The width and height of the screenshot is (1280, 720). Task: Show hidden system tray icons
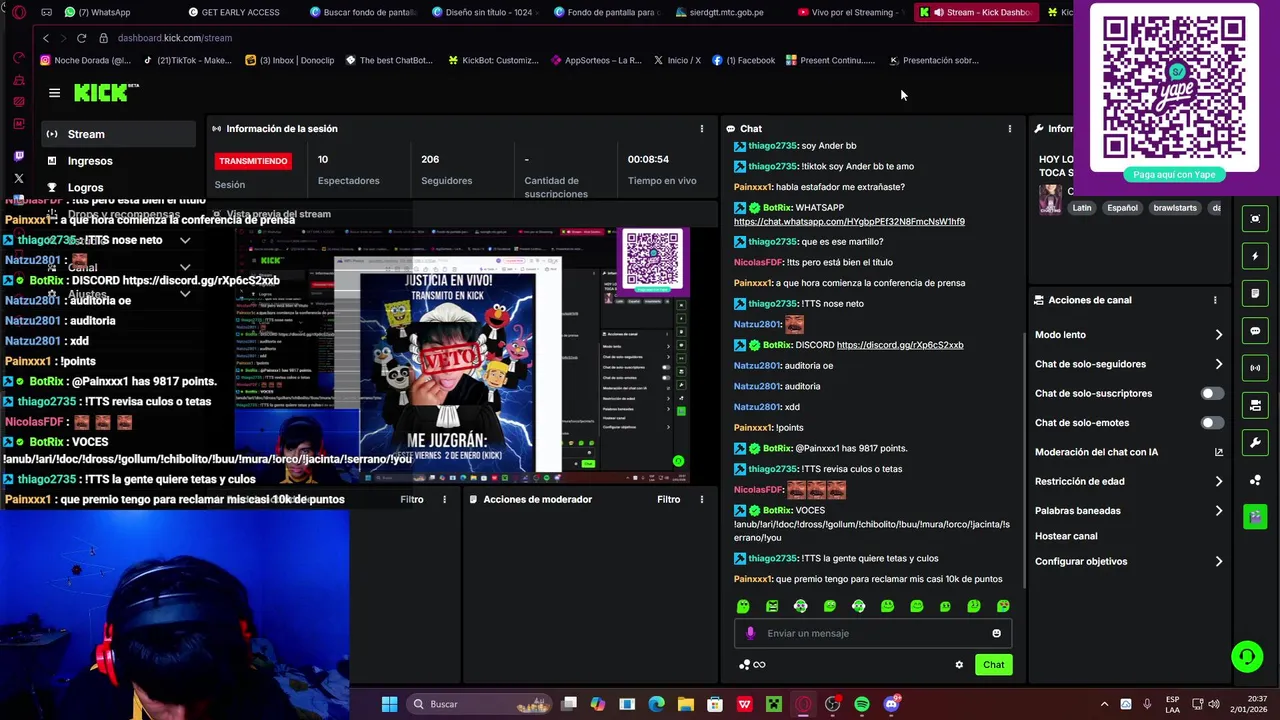tap(1104, 704)
